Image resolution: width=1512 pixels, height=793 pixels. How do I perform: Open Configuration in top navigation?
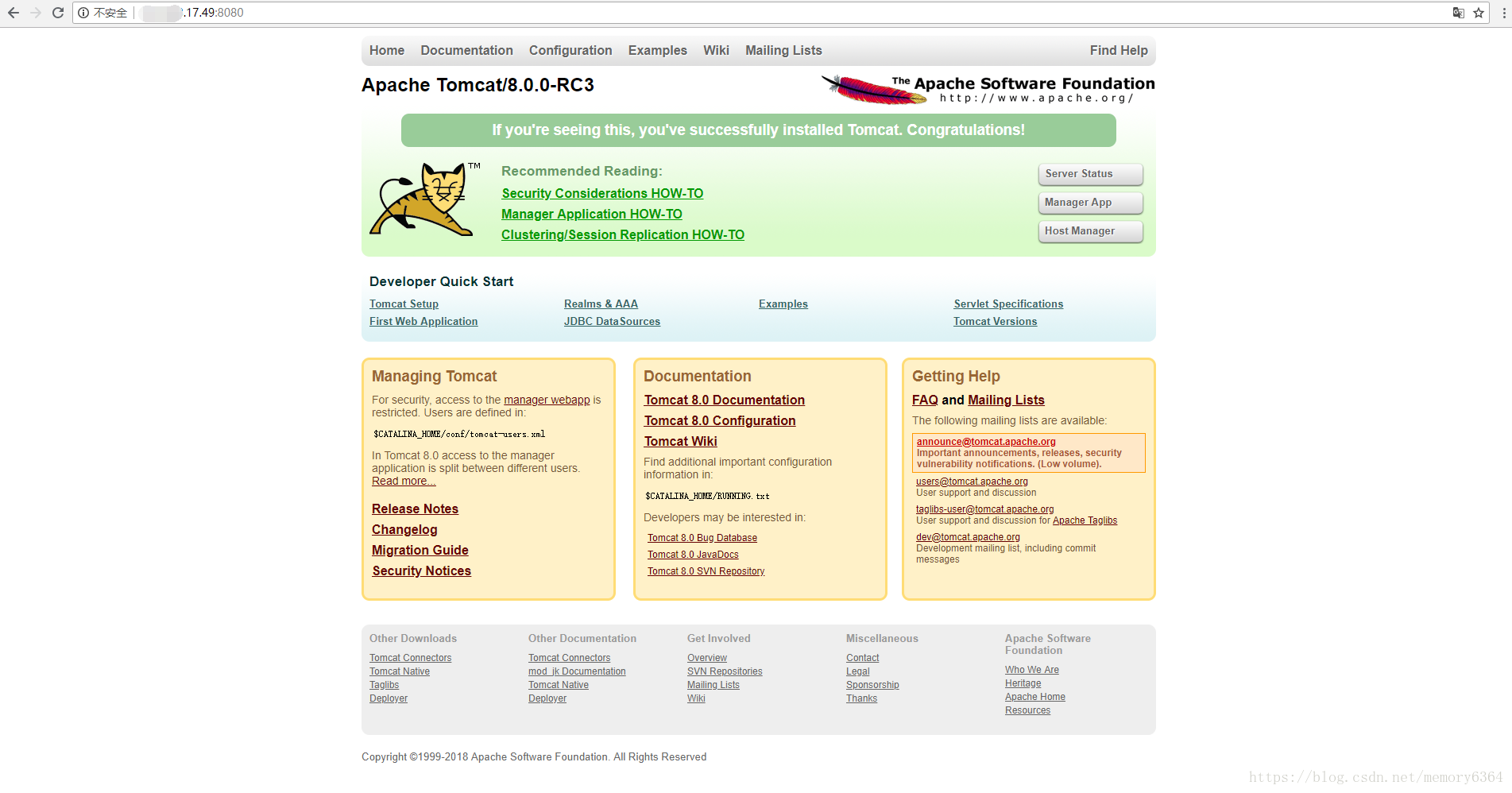(570, 51)
